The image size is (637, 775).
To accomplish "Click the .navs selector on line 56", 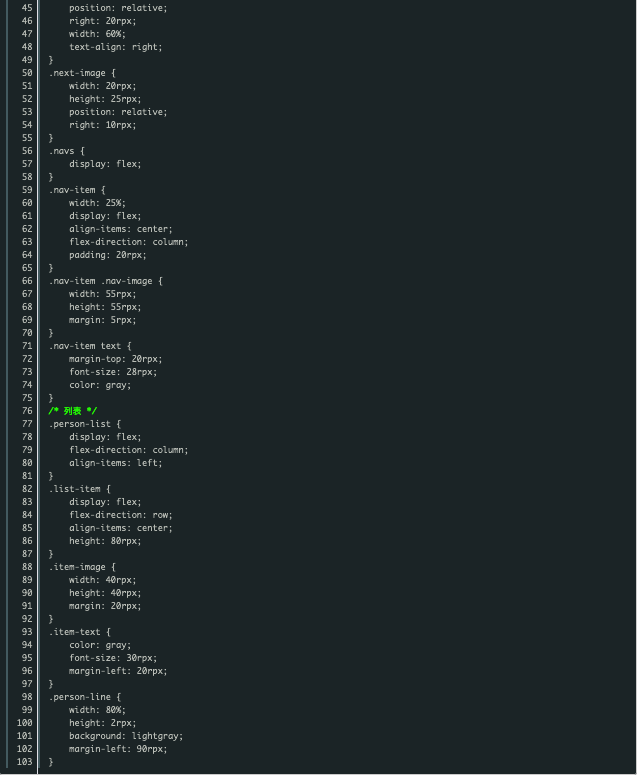I will (x=62, y=151).
